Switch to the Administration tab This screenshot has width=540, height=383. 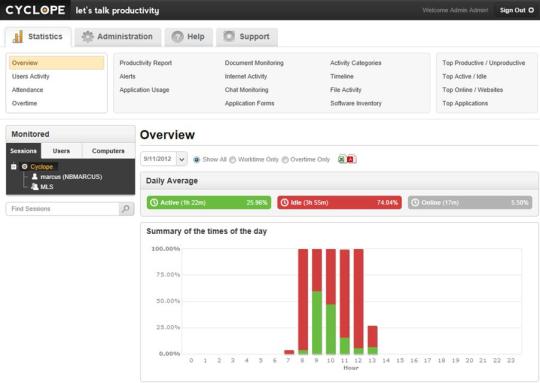(x=118, y=37)
